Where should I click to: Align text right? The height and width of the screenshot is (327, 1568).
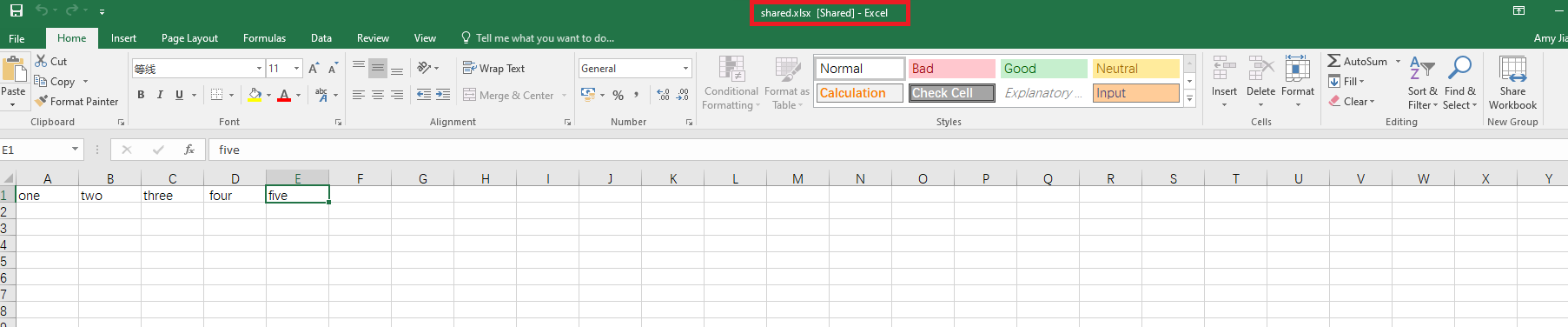click(397, 95)
